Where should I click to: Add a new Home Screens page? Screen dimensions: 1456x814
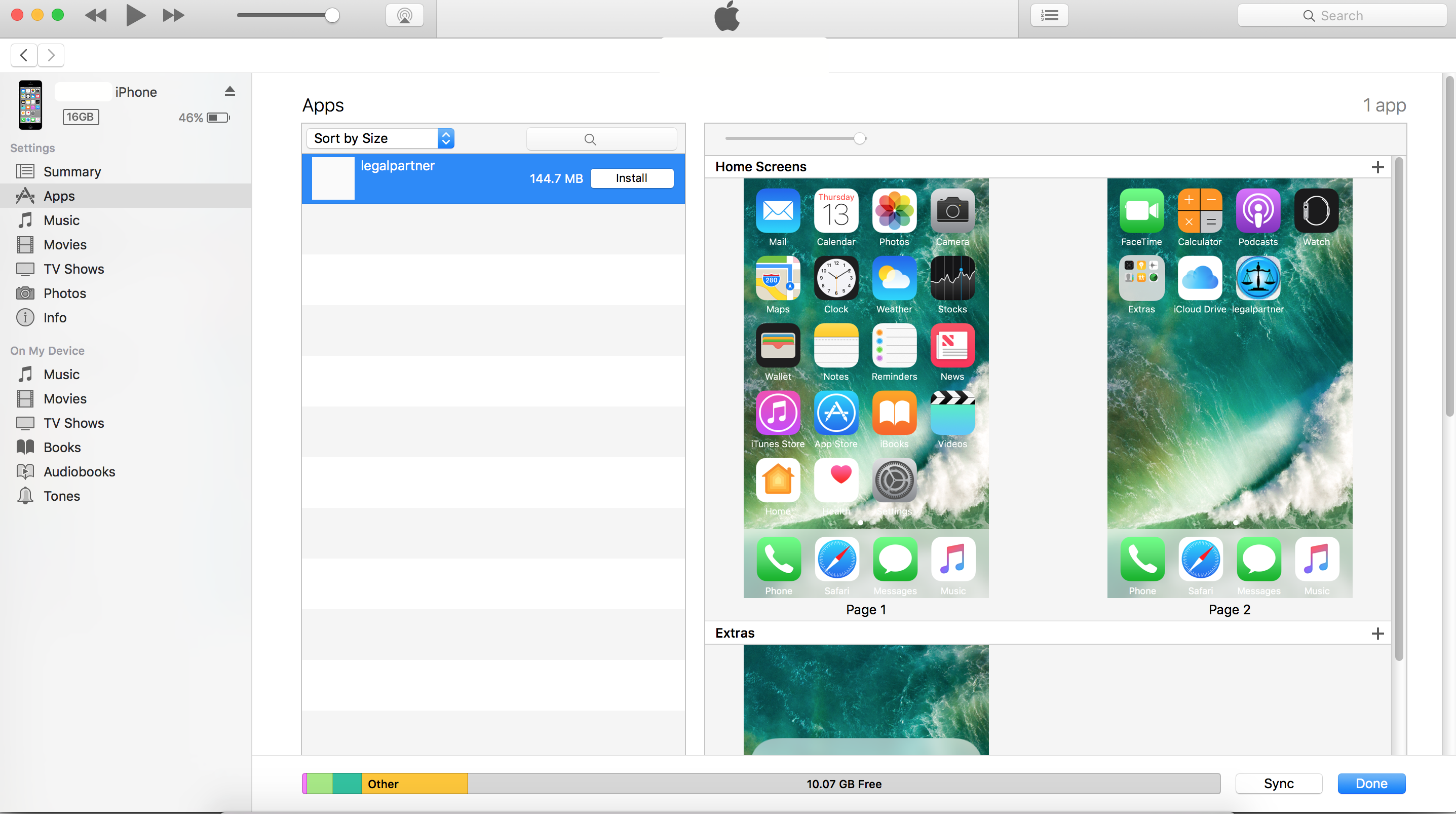pos(1377,167)
